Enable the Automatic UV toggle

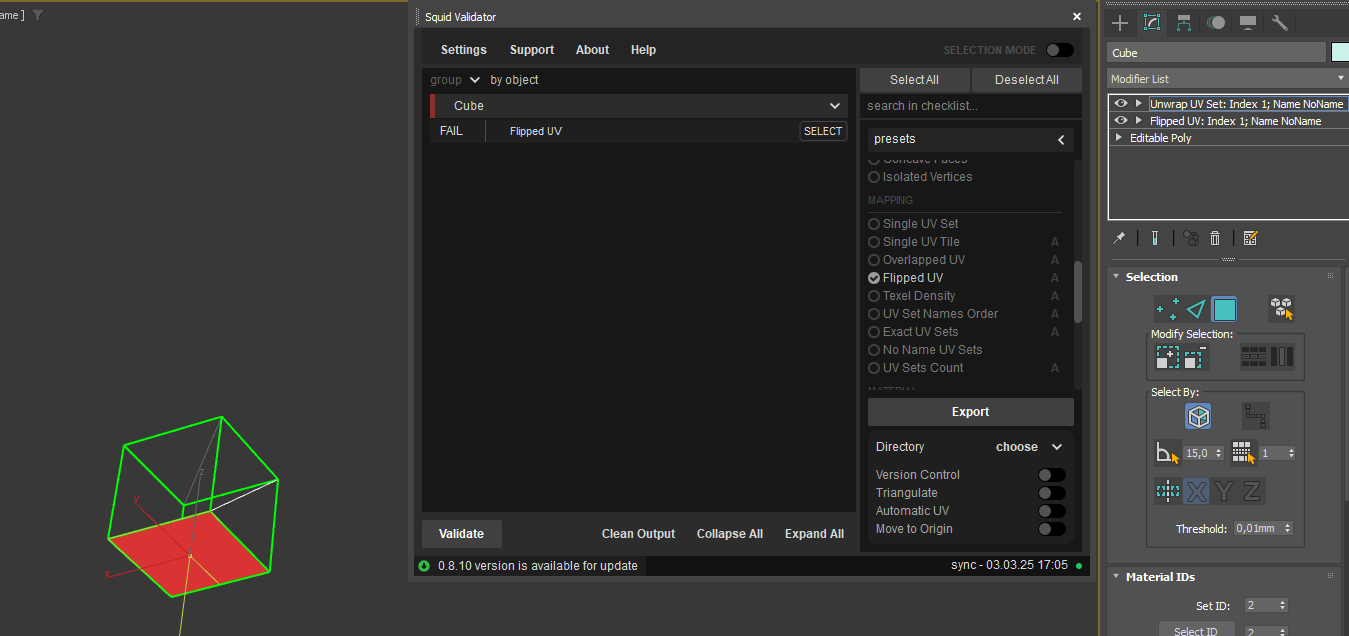point(1052,511)
